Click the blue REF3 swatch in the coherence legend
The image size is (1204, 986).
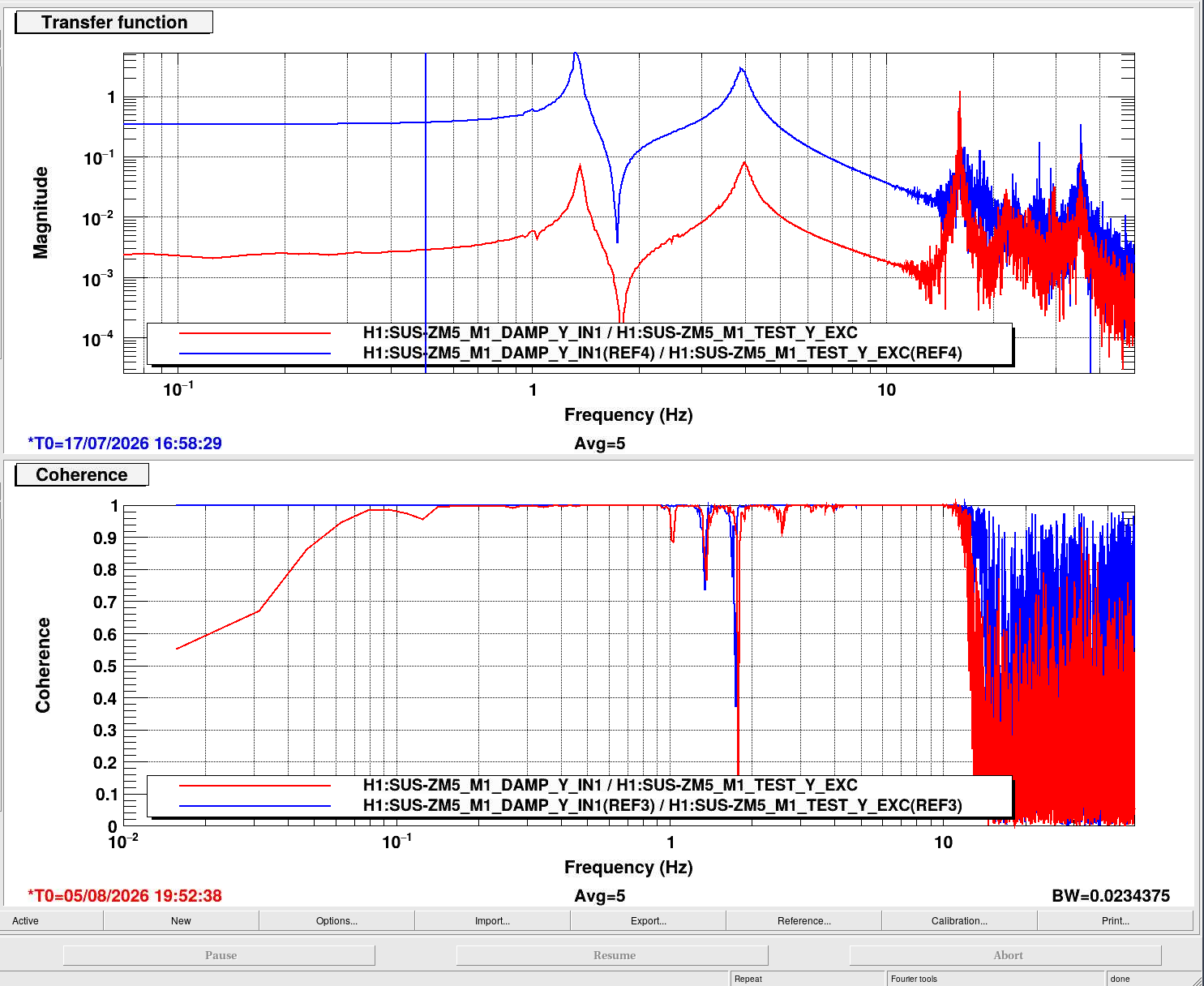(x=255, y=806)
